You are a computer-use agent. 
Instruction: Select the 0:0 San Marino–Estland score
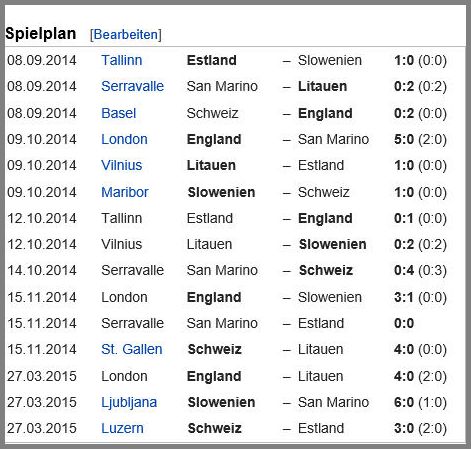[404, 323]
